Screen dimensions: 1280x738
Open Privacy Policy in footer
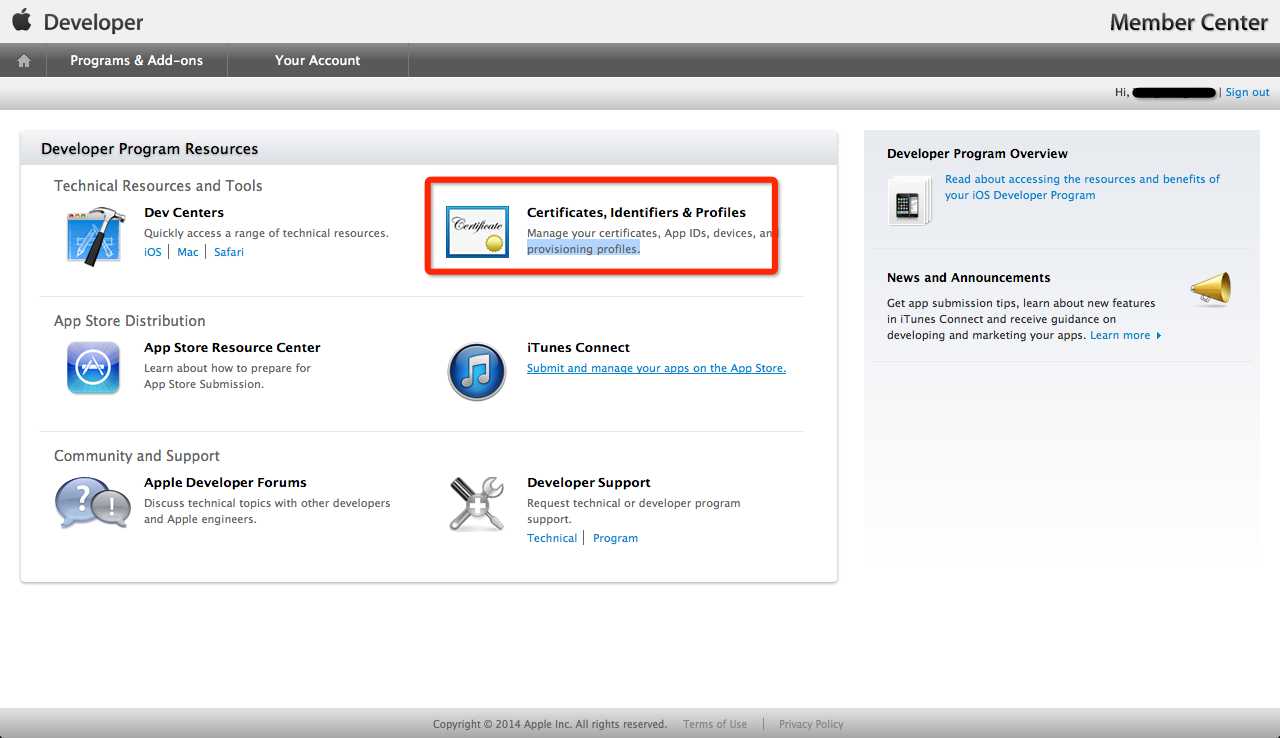pos(811,724)
